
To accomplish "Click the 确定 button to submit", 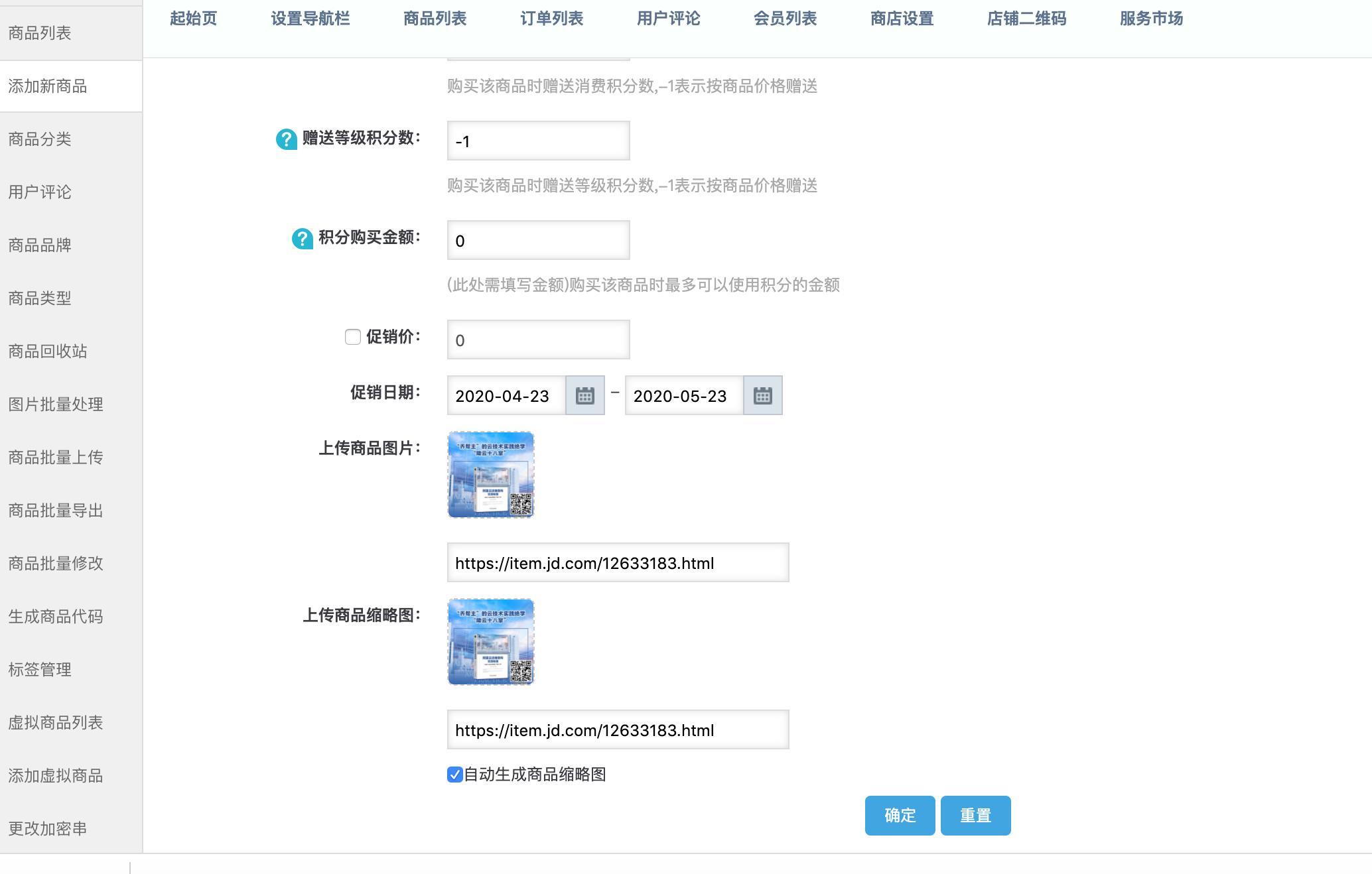I will [899, 815].
